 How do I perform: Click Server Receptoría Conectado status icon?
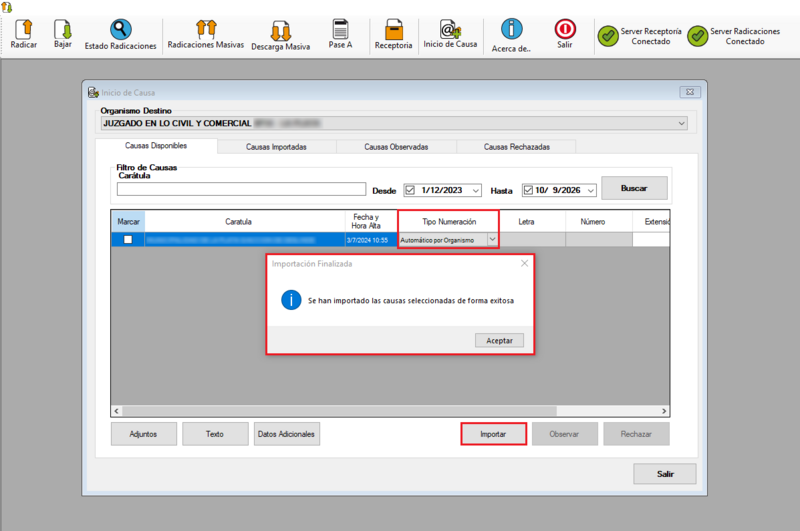608,36
